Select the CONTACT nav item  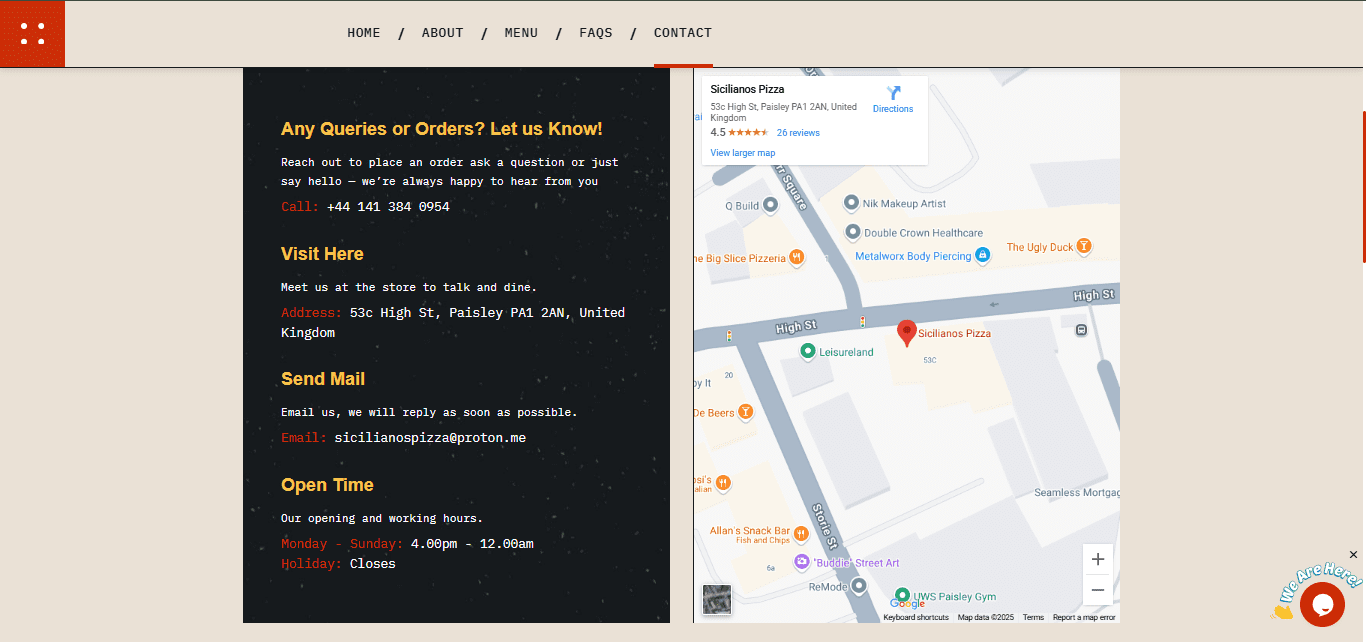tap(683, 33)
